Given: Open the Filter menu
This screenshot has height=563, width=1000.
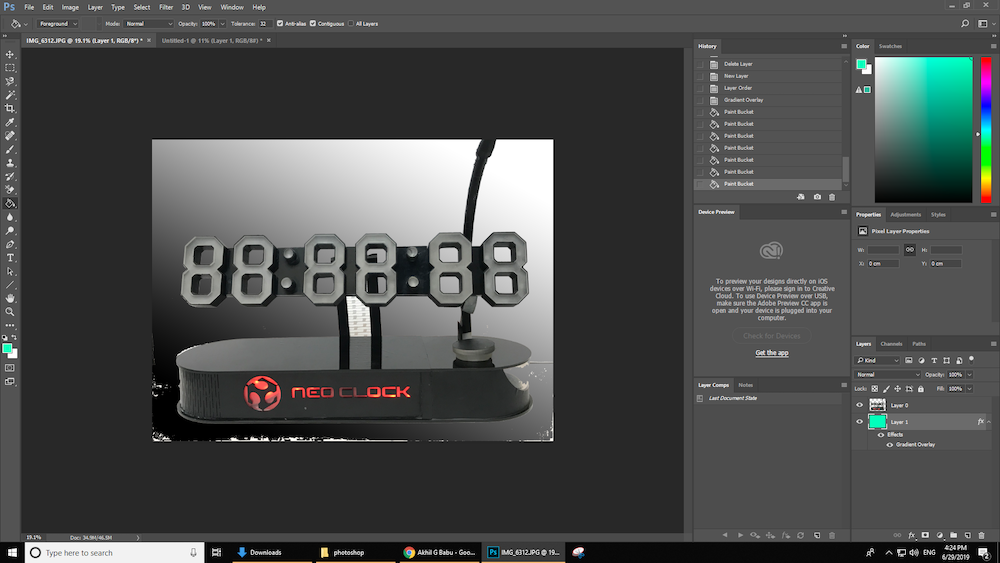Looking at the screenshot, I should [166, 7].
